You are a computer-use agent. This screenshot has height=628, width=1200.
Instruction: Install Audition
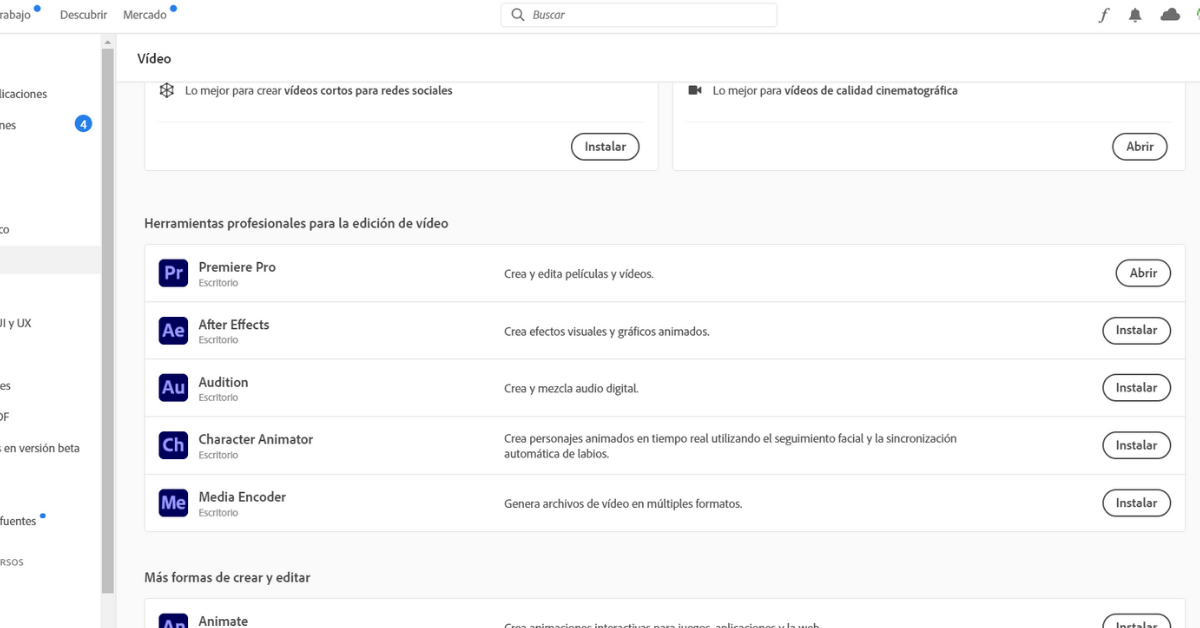pos(1136,388)
